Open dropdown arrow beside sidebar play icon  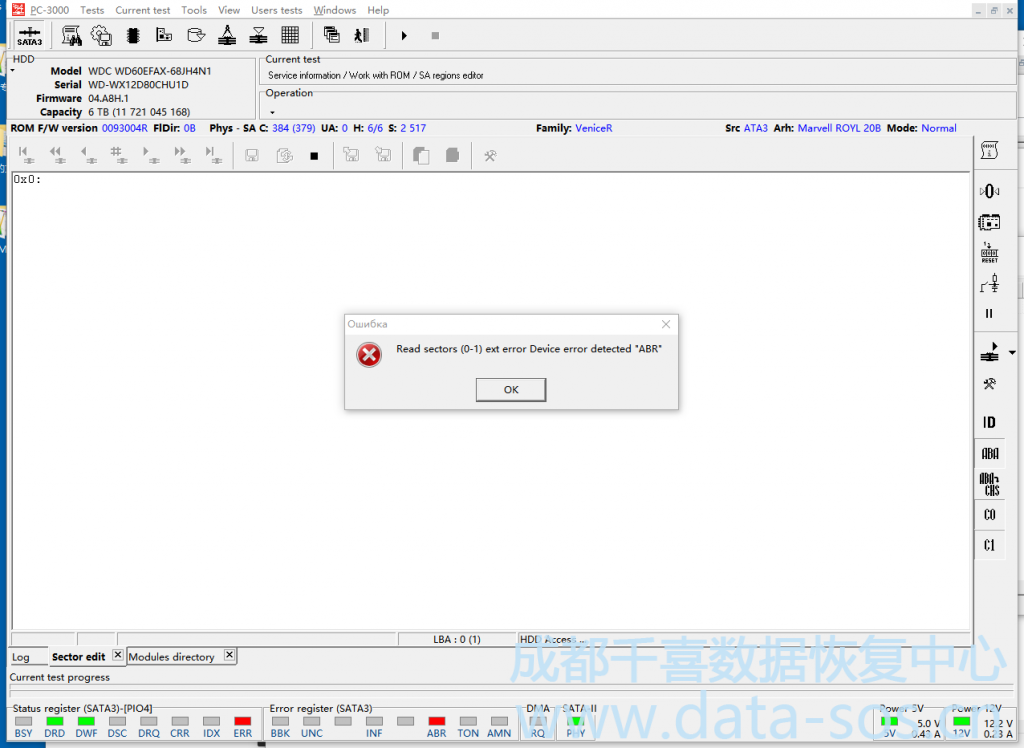pyautogui.click(x=1011, y=353)
